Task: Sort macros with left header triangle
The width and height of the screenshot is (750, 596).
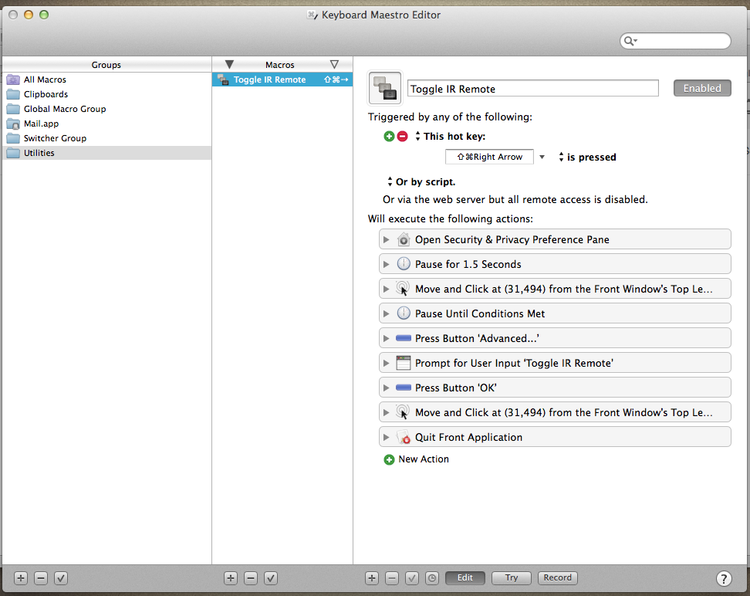Action: point(230,65)
